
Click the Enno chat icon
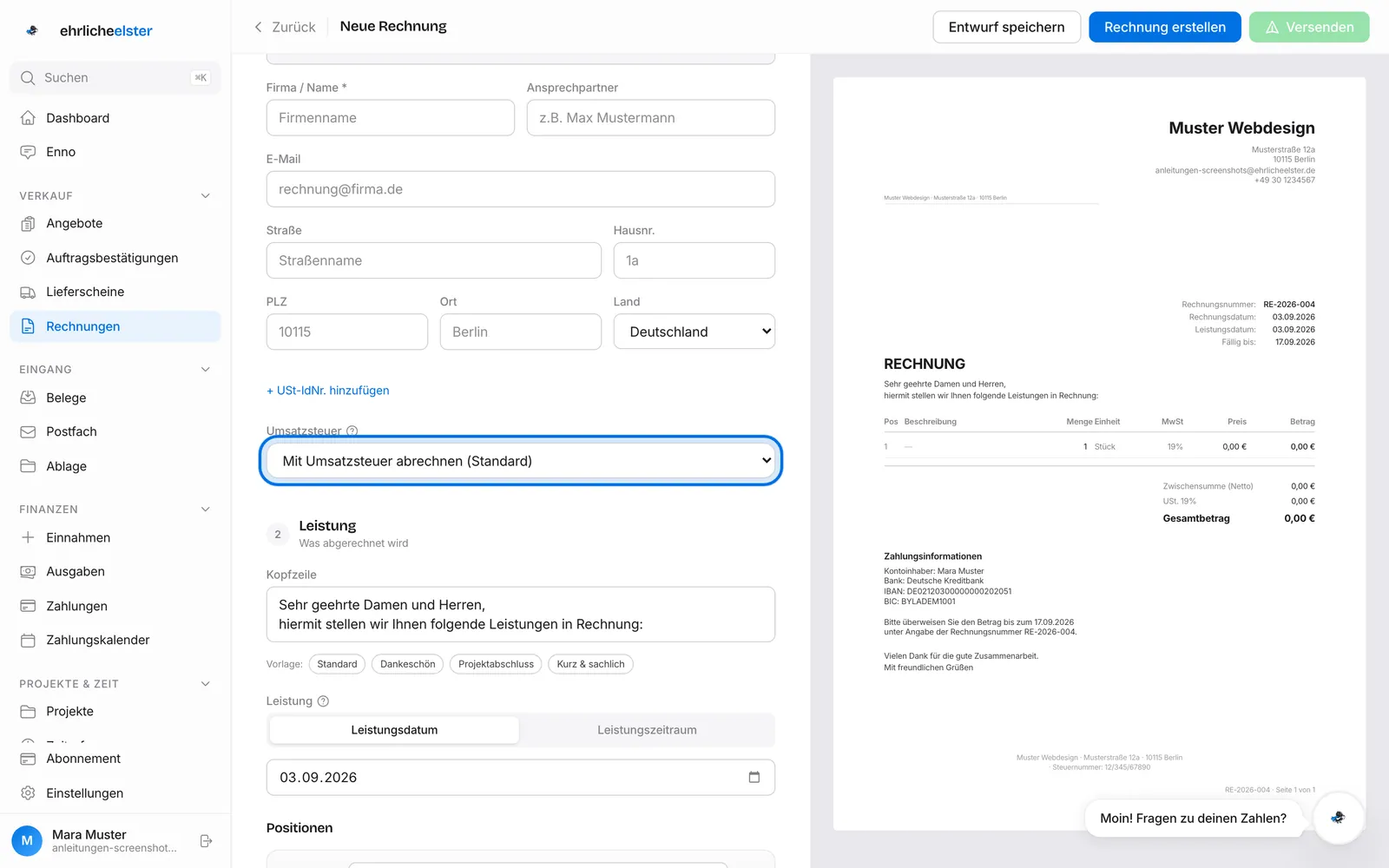pyautogui.click(x=28, y=152)
